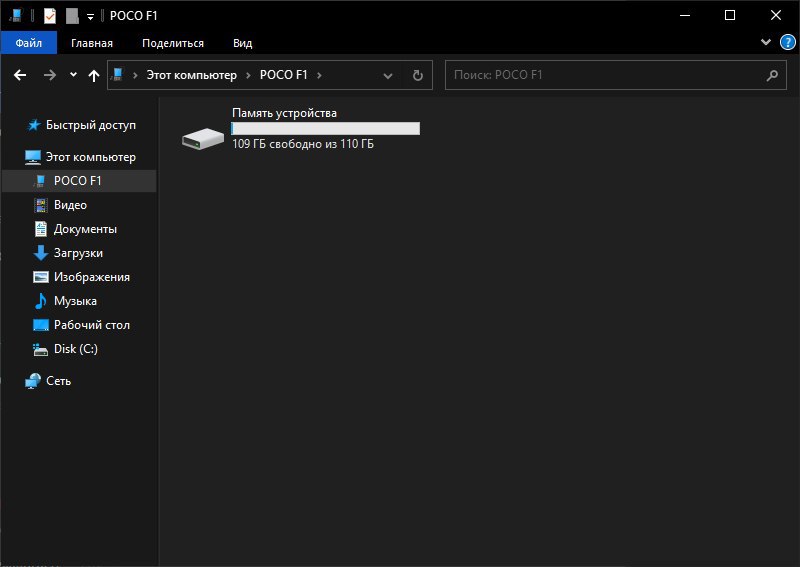Image resolution: width=800 pixels, height=567 pixels.
Task: Select Disk (C:) in the sidebar
Action: click(x=76, y=349)
